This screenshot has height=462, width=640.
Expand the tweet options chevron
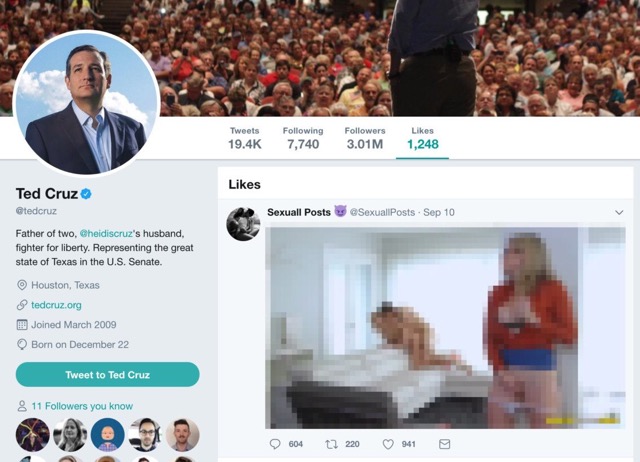tap(619, 212)
